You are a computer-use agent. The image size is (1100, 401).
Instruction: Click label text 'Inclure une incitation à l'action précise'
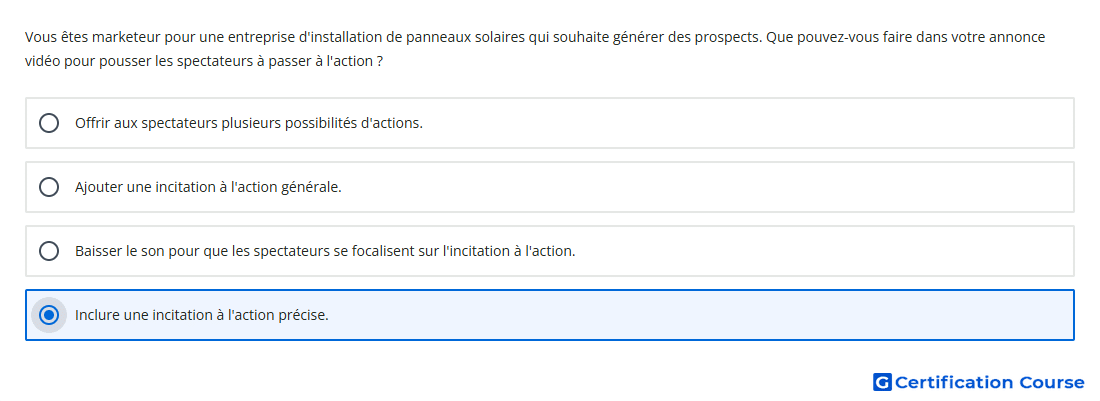(x=201, y=315)
